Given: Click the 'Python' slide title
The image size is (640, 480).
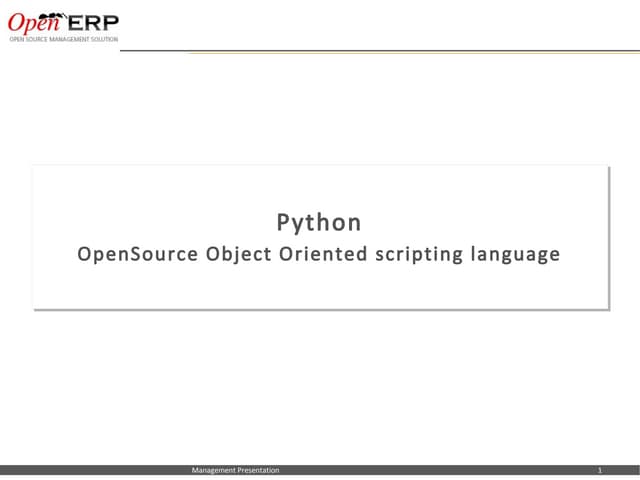Looking at the screenshot, I should (x=318, y=221).
